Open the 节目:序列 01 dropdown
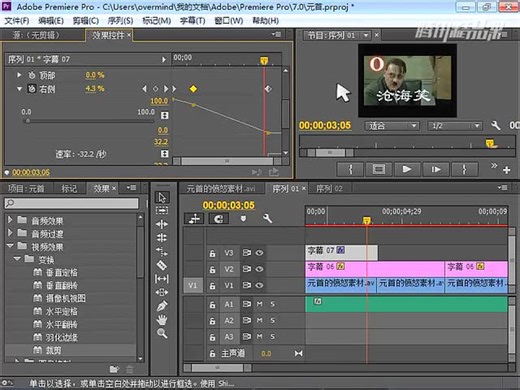This screenshot has width=520, height=390. pos(366,35)
